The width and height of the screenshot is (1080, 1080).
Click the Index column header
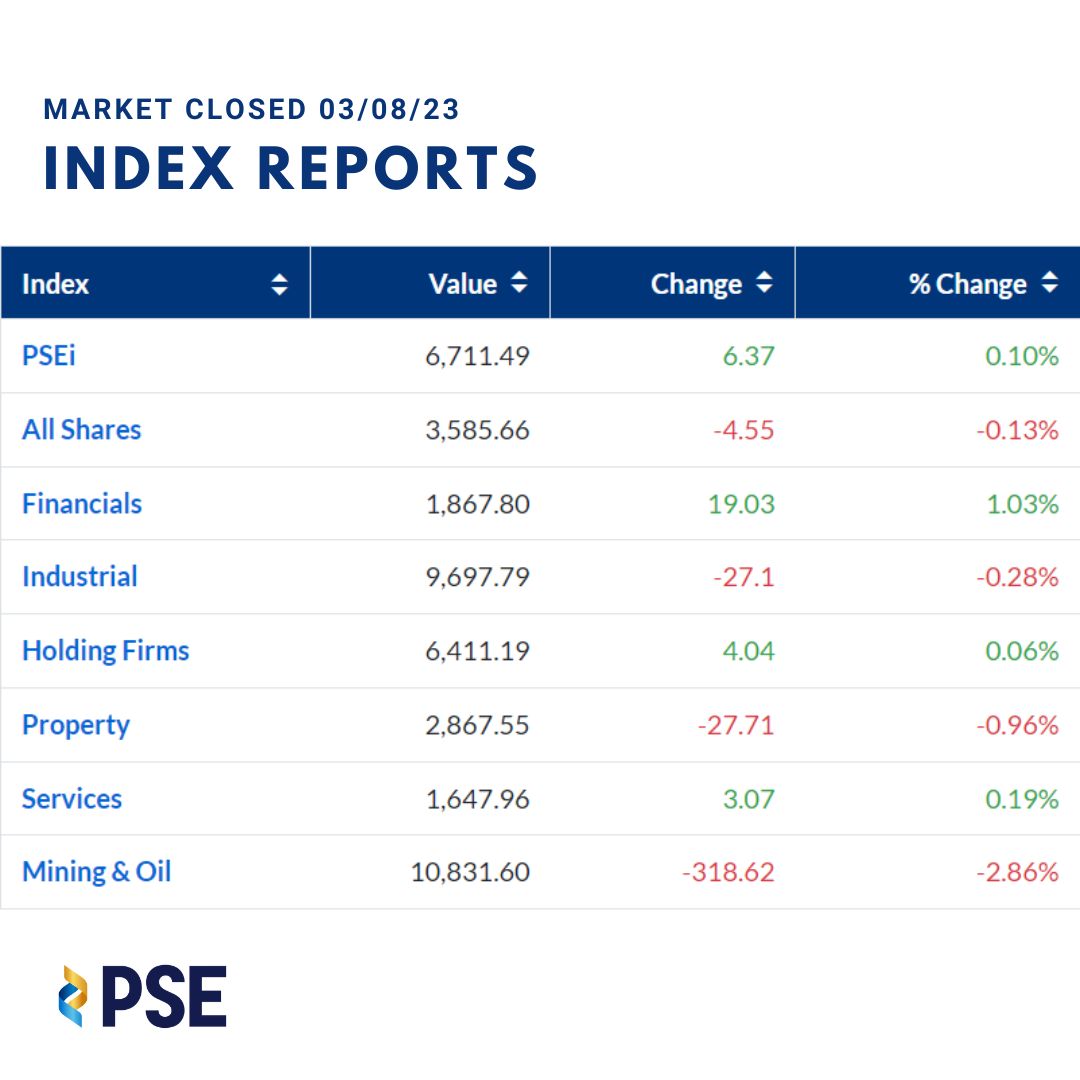tap(56, 285)
